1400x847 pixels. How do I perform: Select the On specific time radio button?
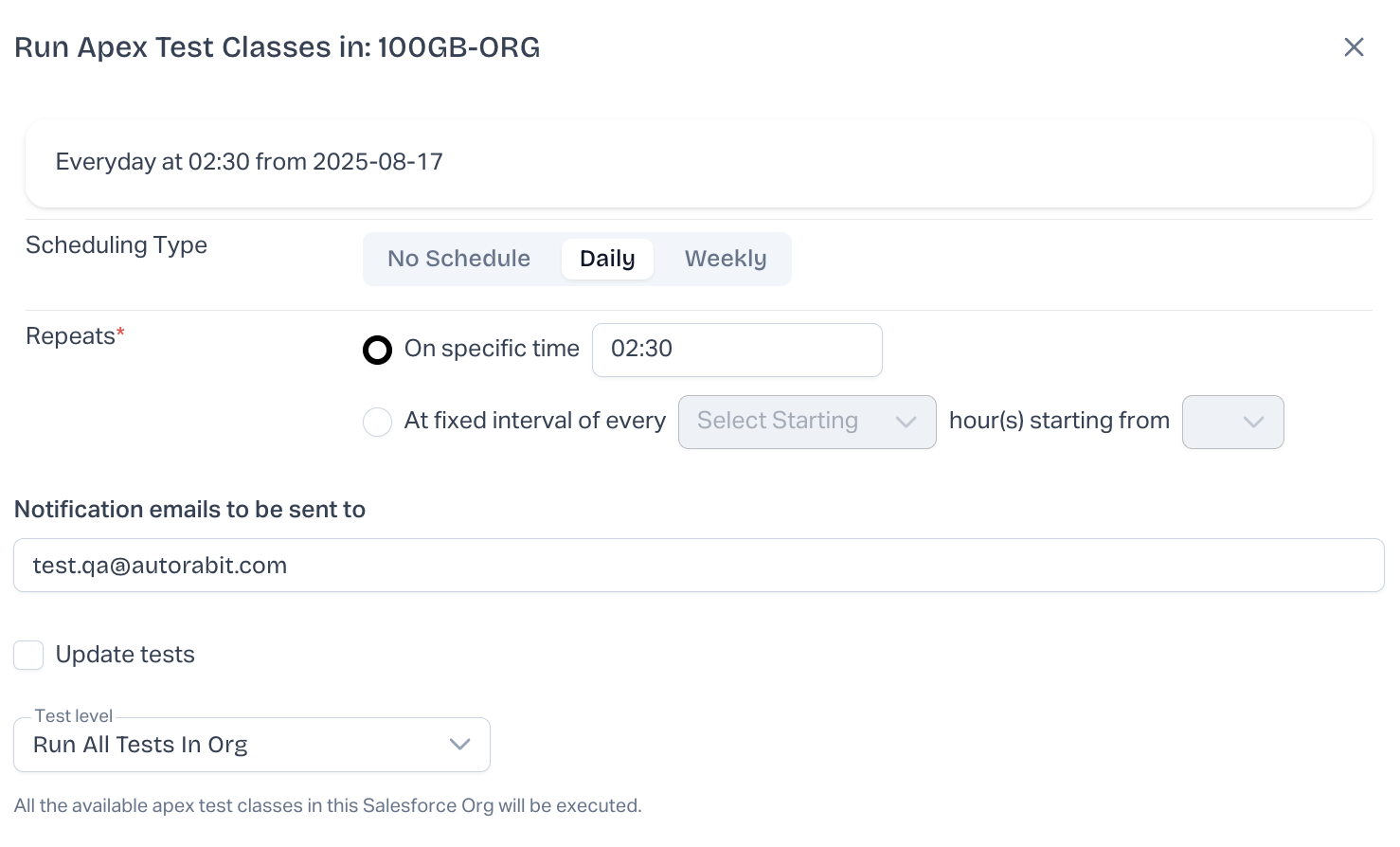coord(377,351)
